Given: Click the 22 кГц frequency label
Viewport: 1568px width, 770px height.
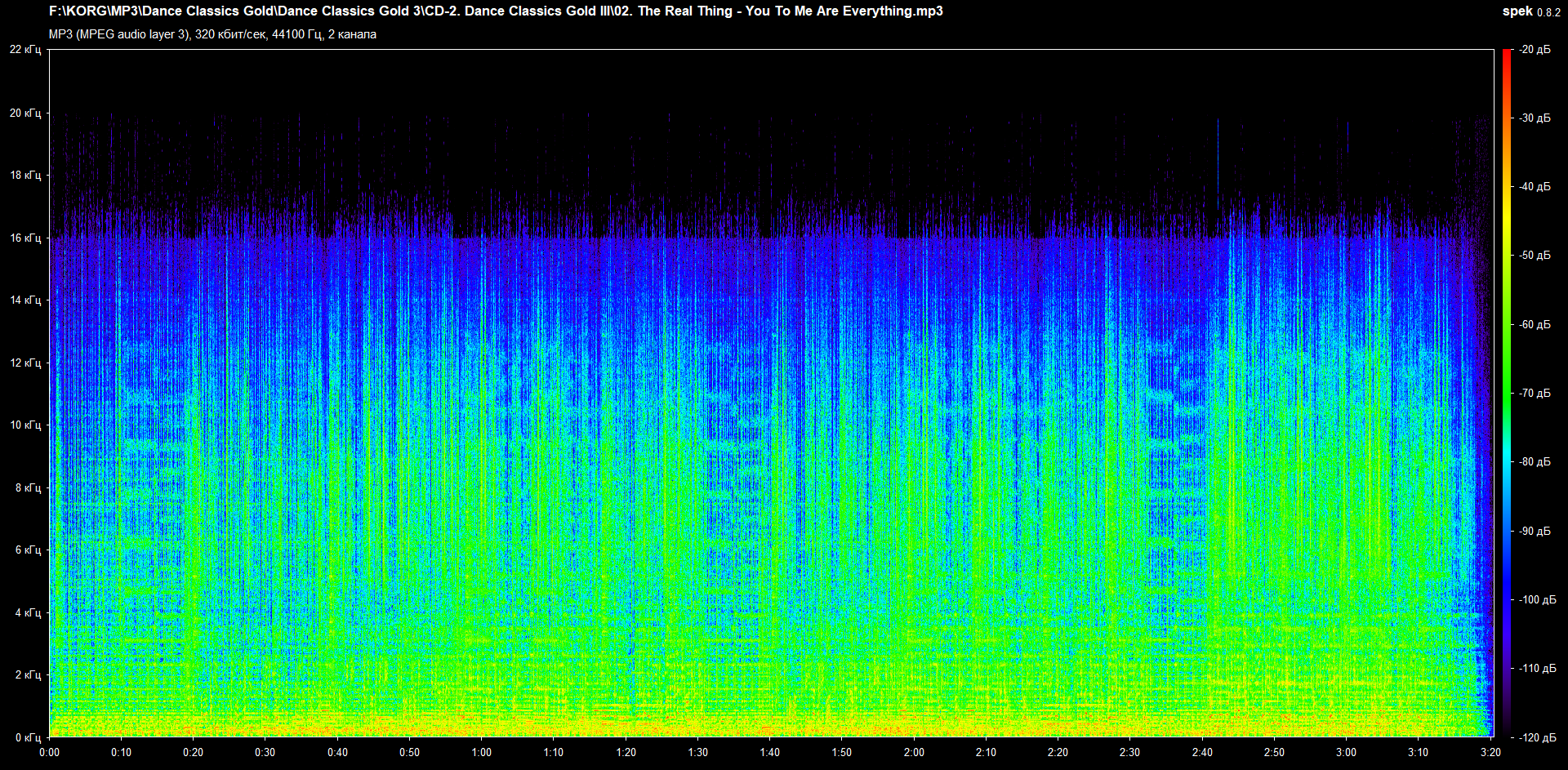Looking at the screenshot, I should click(25, 50).
